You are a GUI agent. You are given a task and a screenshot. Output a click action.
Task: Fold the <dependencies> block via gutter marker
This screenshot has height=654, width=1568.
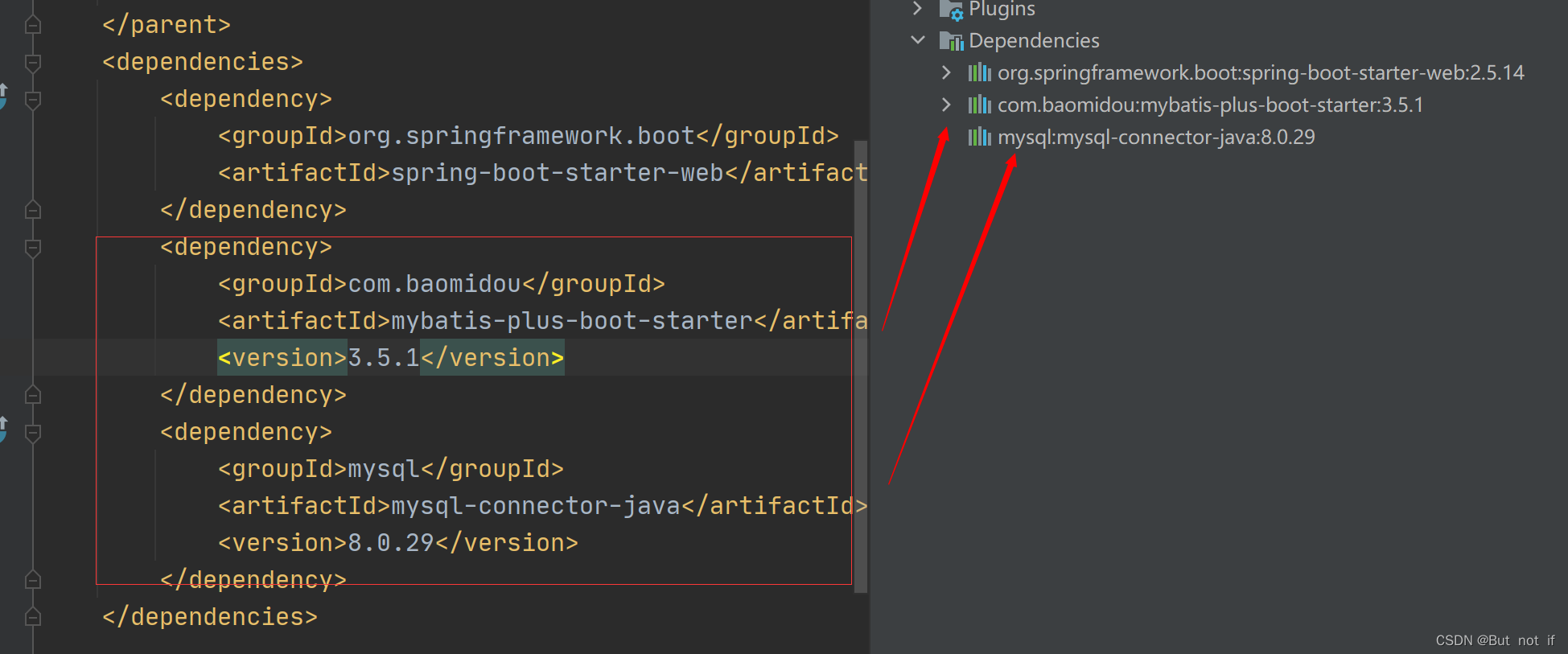(x=33, y=62)
